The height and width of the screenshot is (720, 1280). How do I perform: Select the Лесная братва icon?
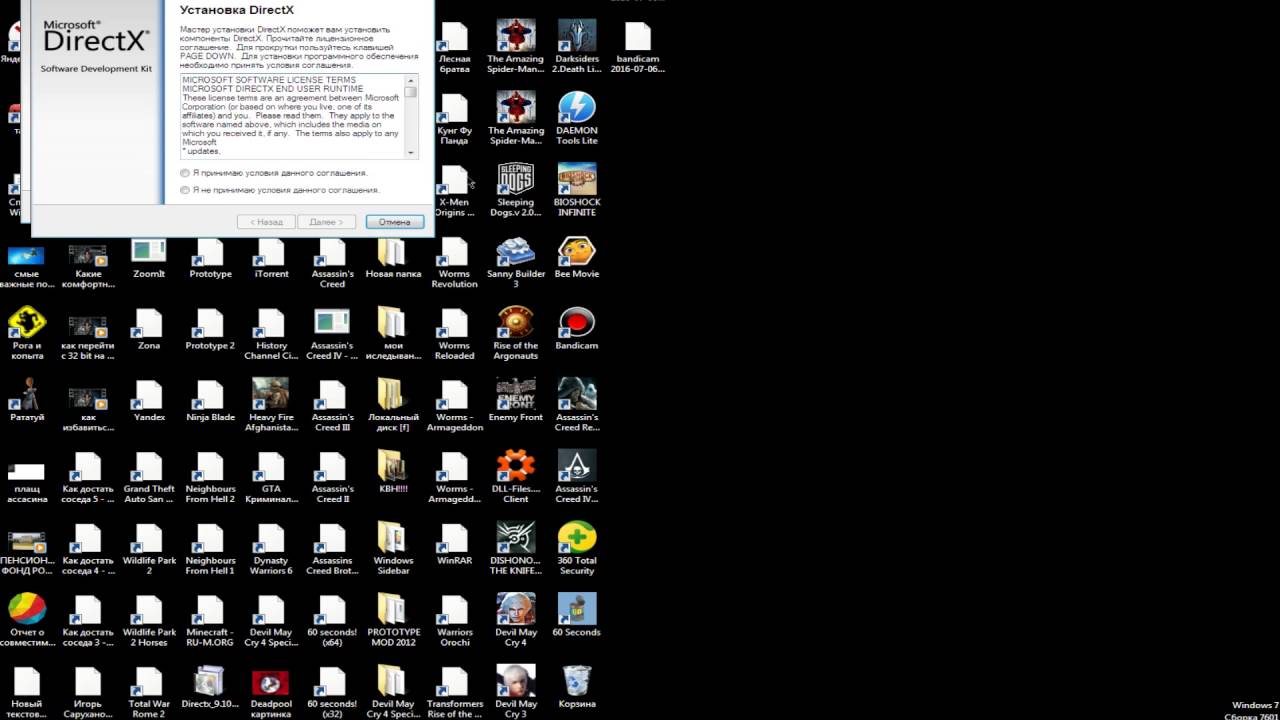[x=454, y=46]
